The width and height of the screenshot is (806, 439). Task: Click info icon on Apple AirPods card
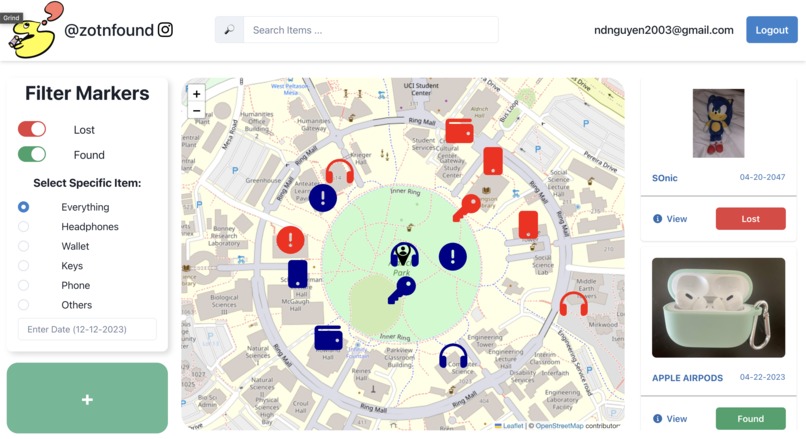pos(657,418)
